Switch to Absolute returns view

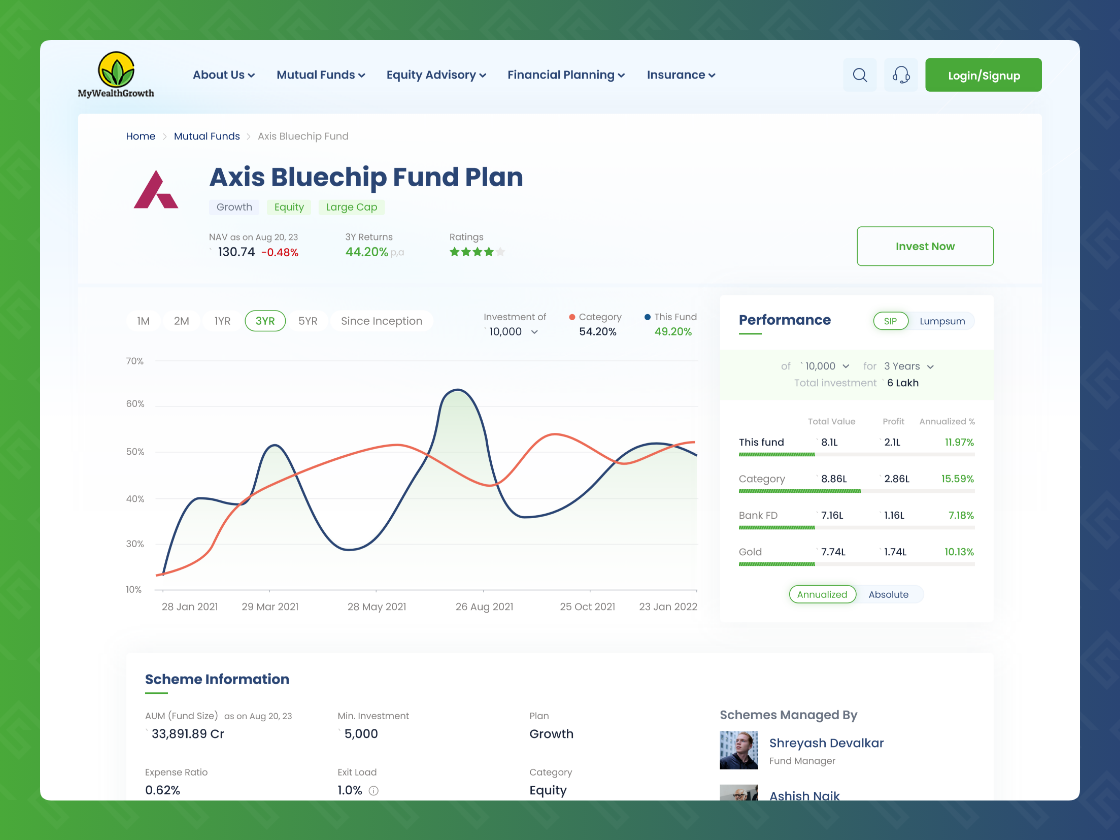coord(889,594)
